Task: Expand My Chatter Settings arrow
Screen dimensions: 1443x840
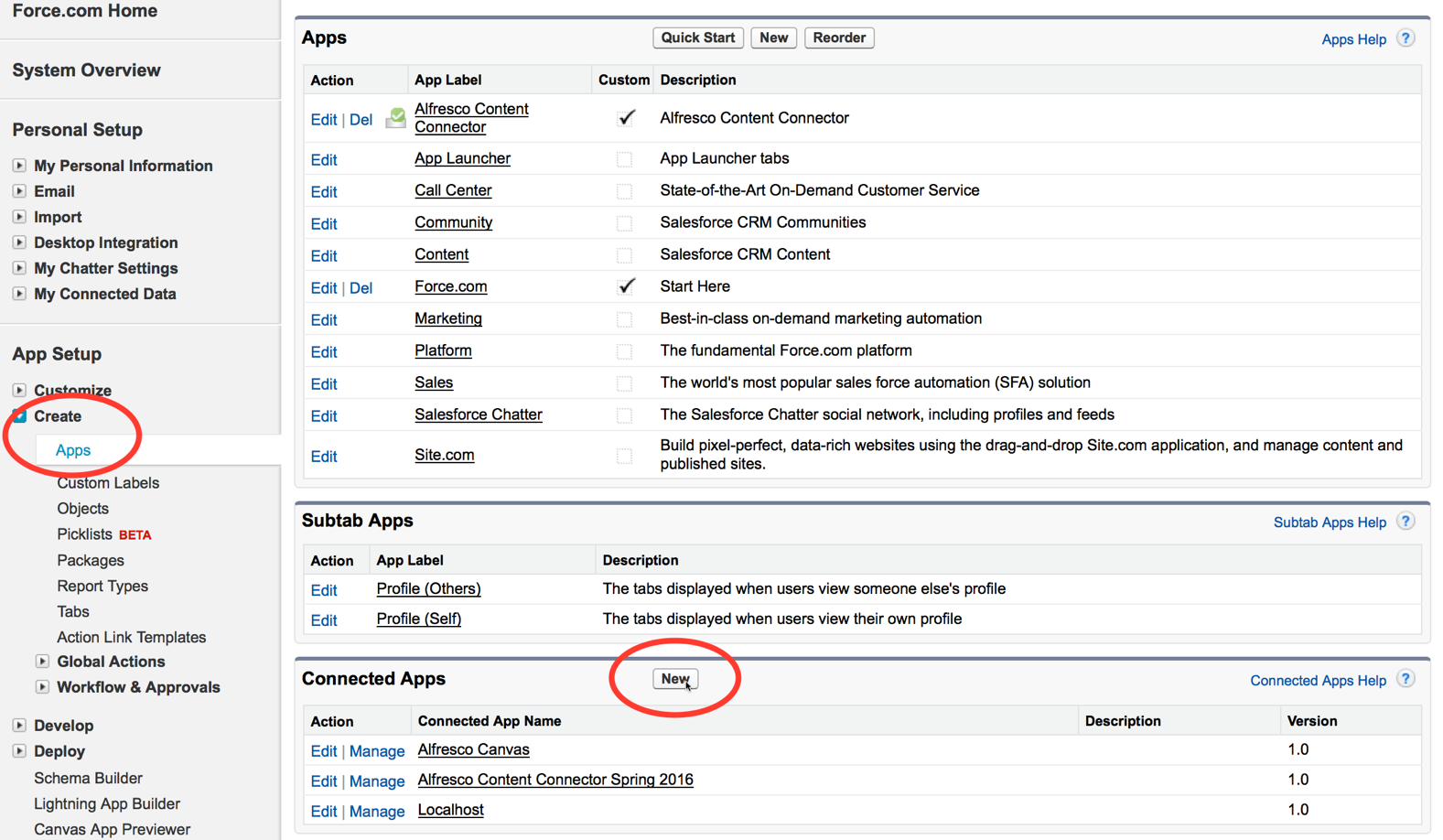Action: [19, 268]
